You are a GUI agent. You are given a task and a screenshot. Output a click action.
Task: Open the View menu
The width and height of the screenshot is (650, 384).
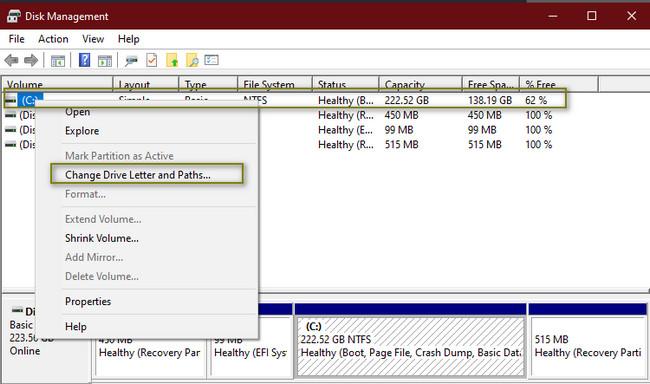point(93,39)
